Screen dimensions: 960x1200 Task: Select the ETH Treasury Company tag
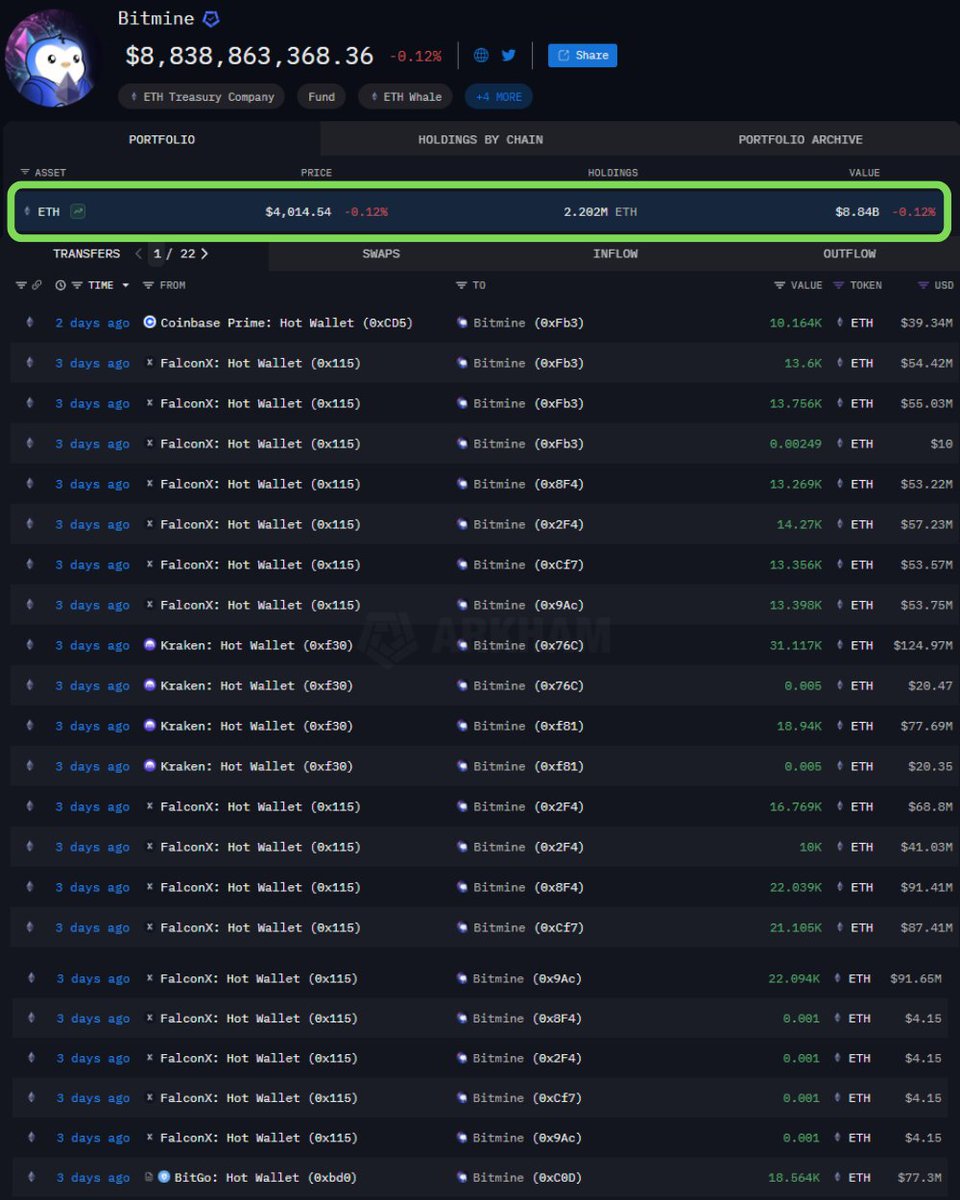coord(201,97)
